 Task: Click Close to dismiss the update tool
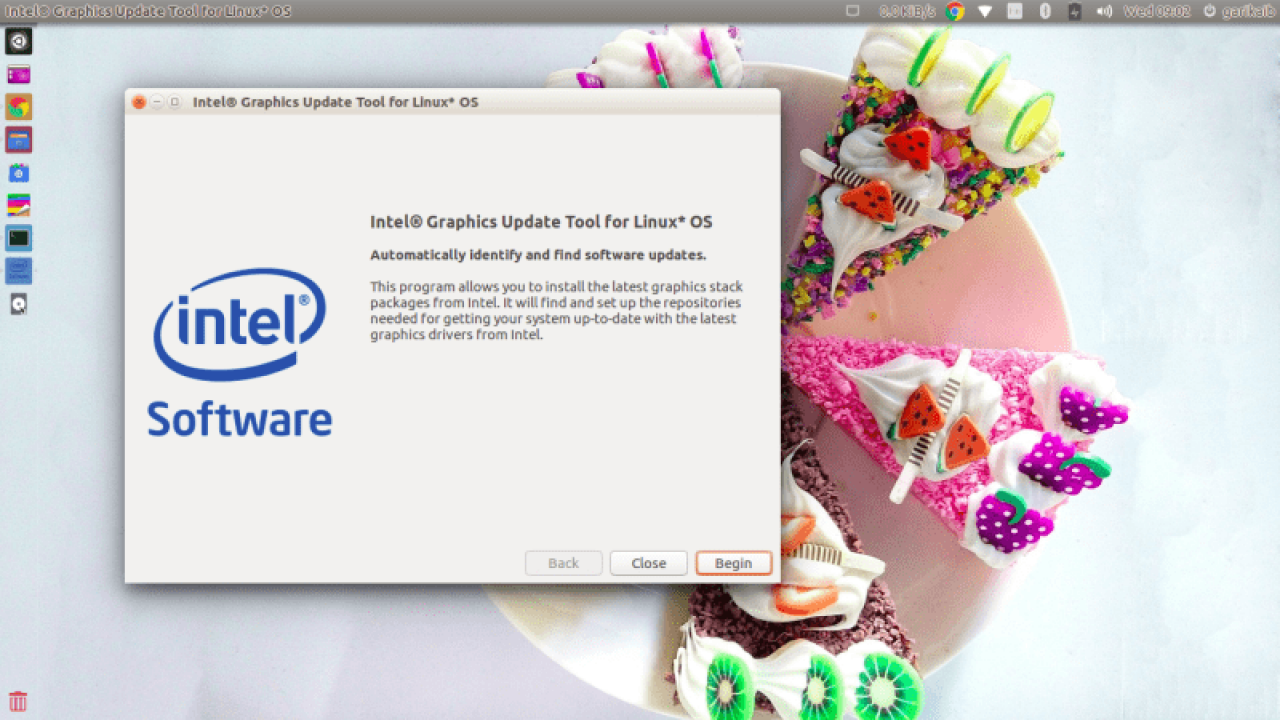coord(648,563)
